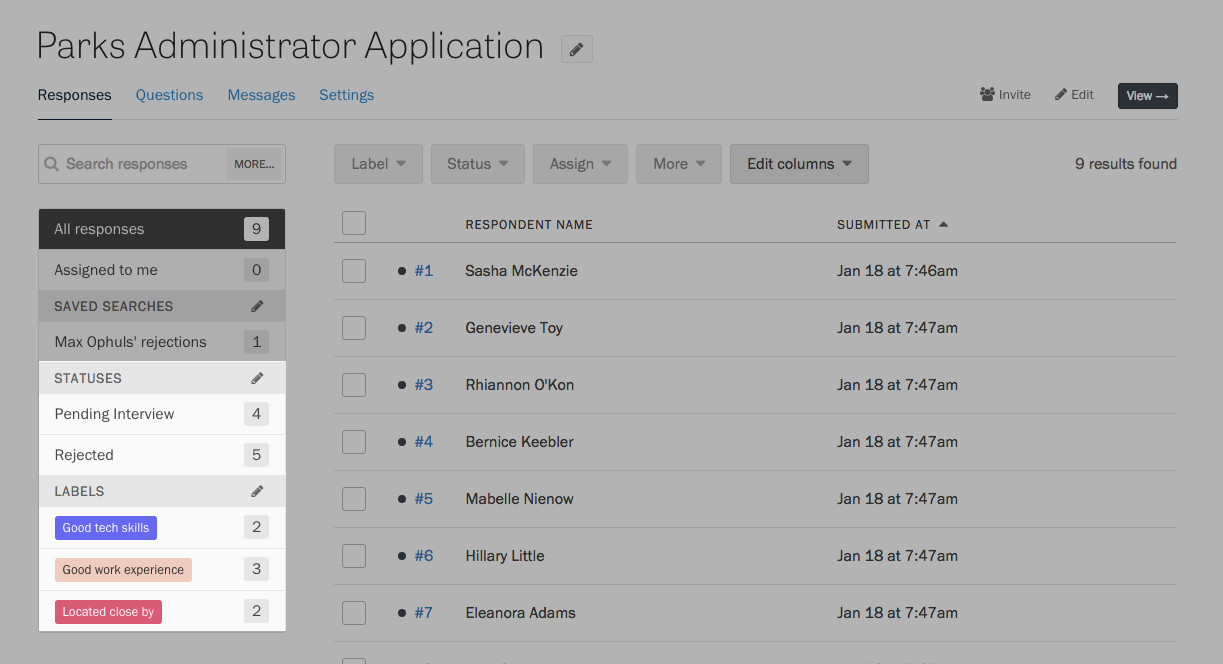Filter by Good tech skills label
1223x664 pixels.
pyautogui.click(x=106, y=528)
